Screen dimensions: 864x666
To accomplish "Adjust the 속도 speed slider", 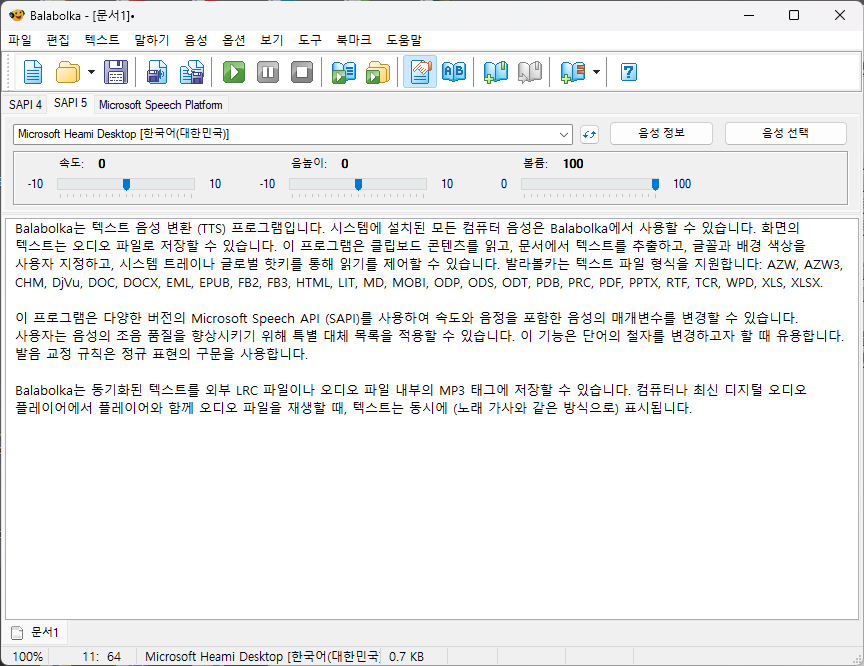I will click(x=126, y=185).
